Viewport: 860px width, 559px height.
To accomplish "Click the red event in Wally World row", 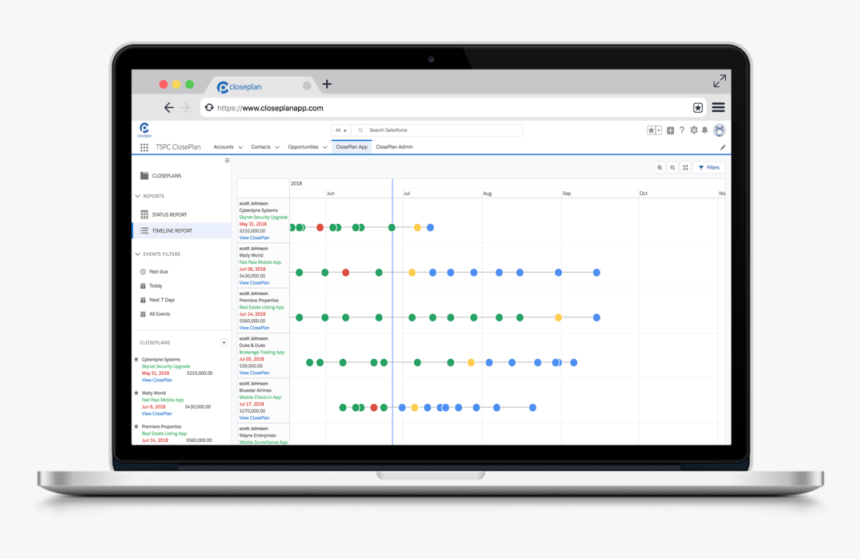I will click(346, 272).
